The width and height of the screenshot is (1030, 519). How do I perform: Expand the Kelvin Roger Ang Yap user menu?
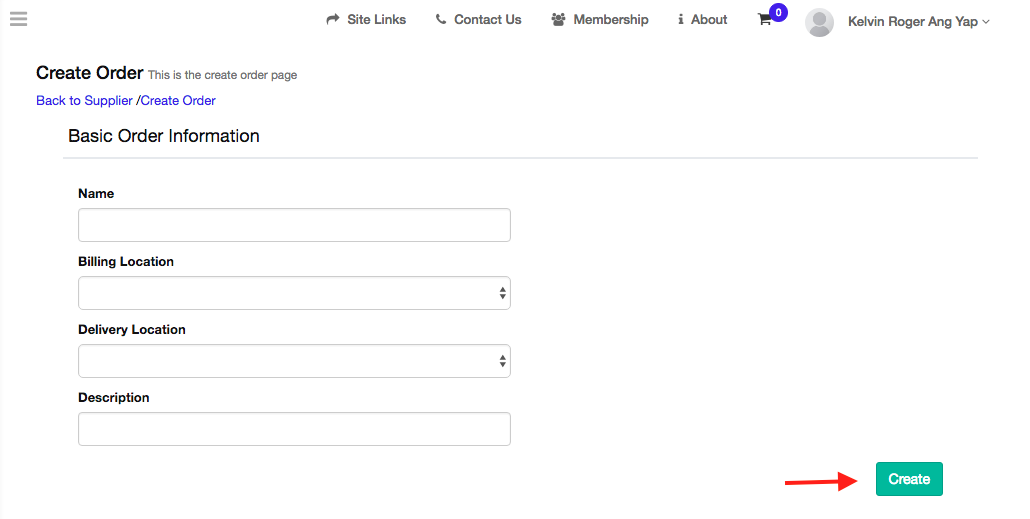918,21
